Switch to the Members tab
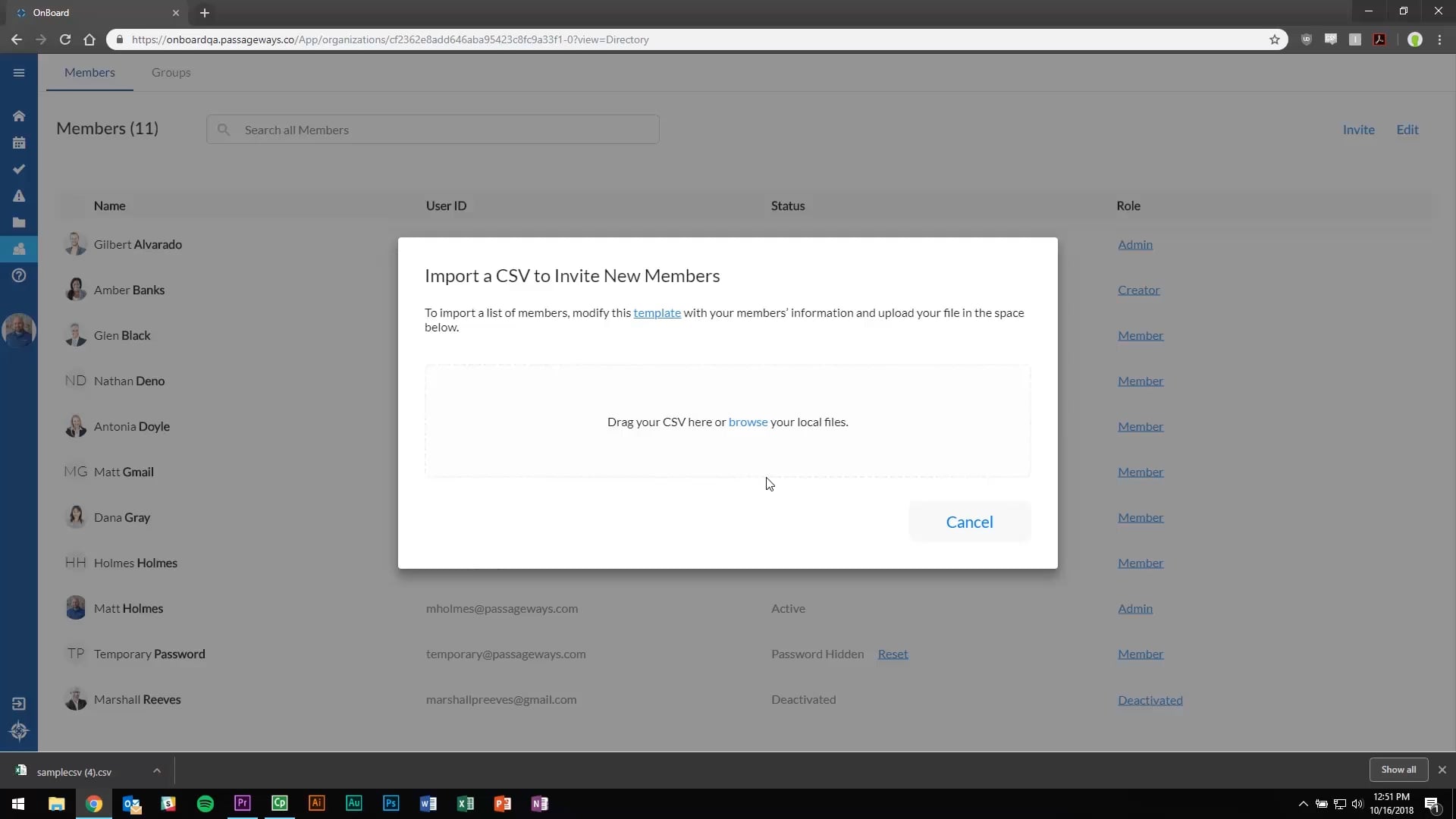 pyautogui.click(x=89, y=73)
